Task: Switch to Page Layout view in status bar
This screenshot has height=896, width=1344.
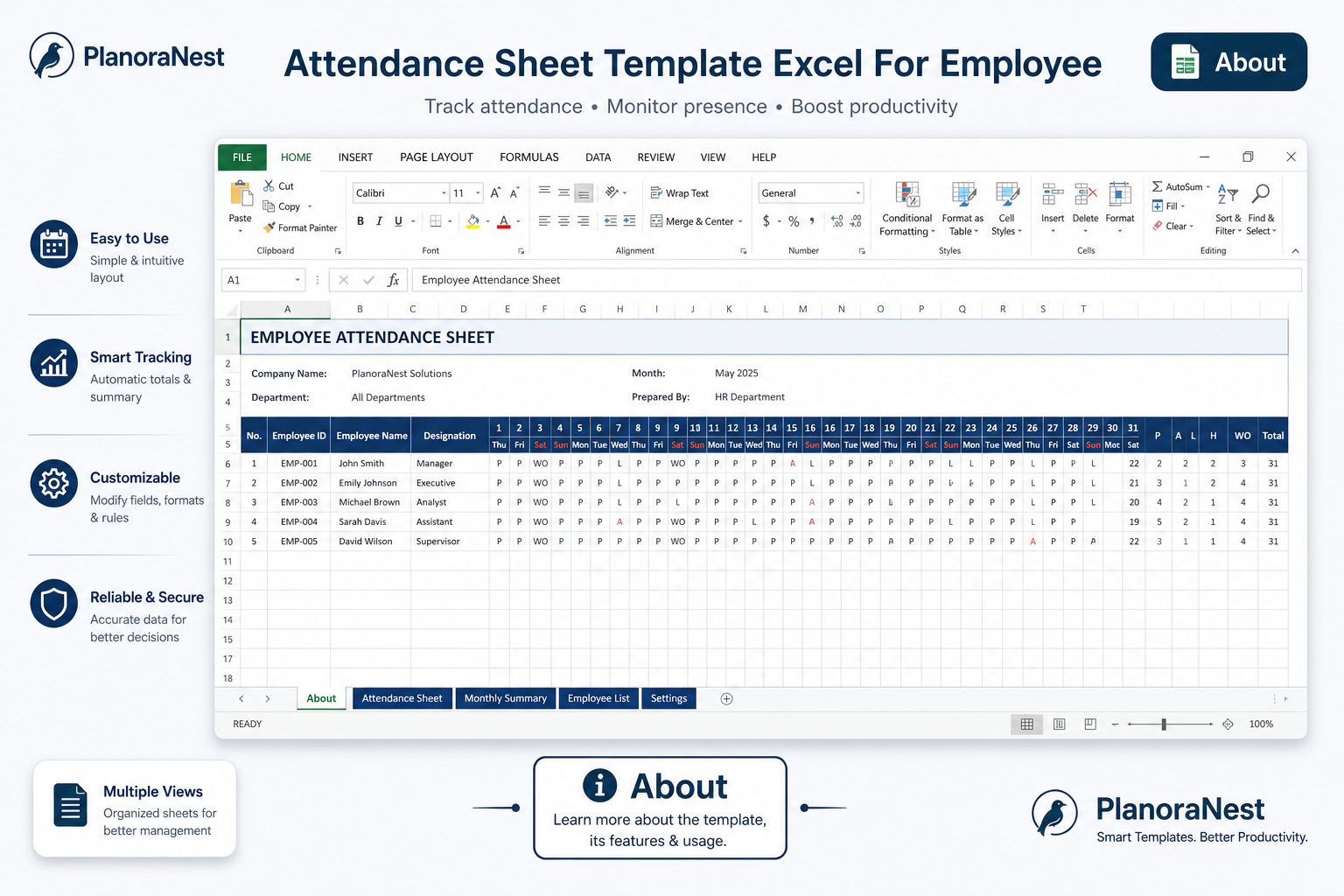Action: coord(1060,724)
